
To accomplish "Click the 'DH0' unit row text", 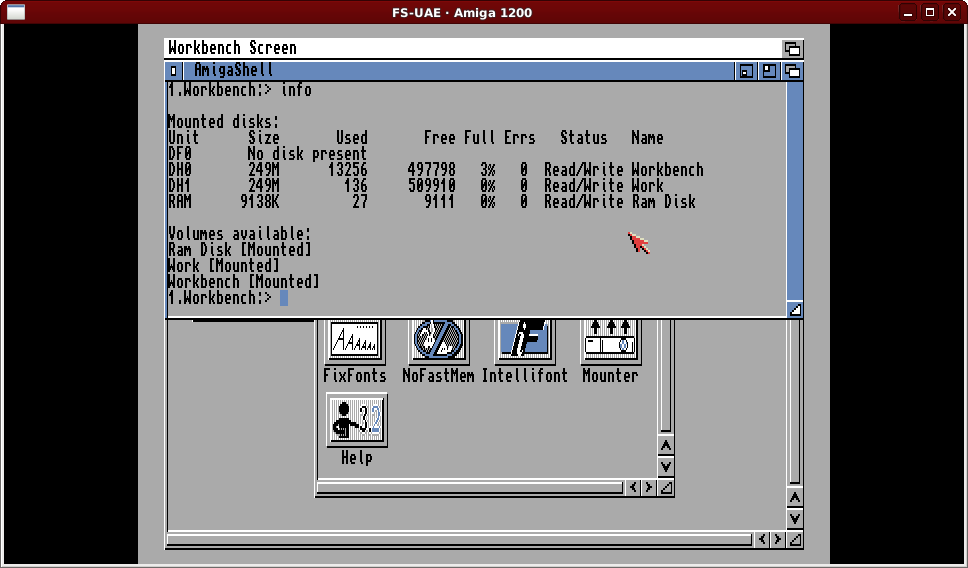I will tap(436, 170).
